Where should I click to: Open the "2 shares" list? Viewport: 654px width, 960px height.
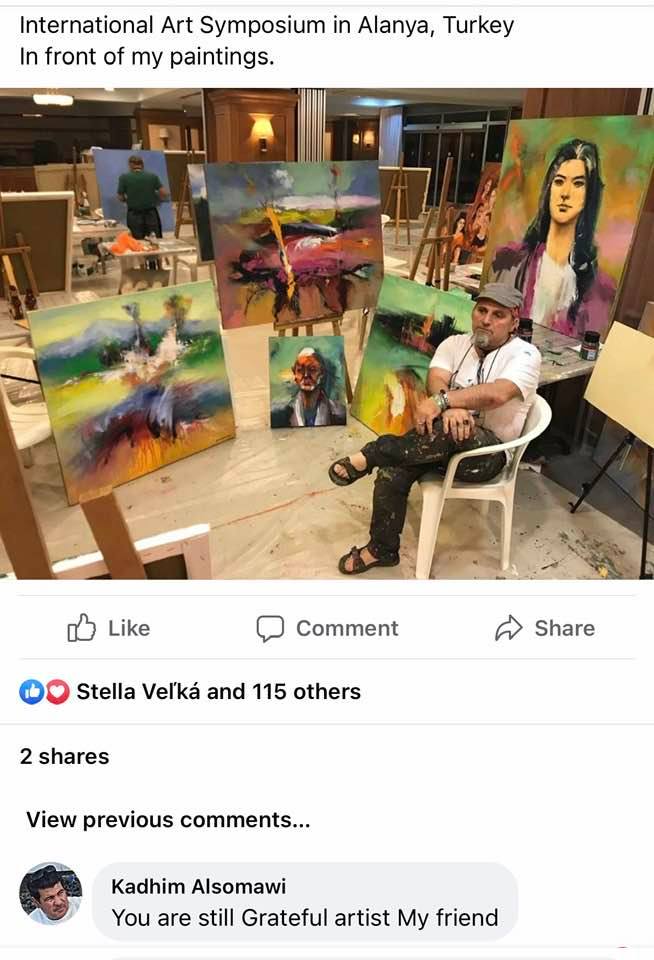click(x=64, y=757)
